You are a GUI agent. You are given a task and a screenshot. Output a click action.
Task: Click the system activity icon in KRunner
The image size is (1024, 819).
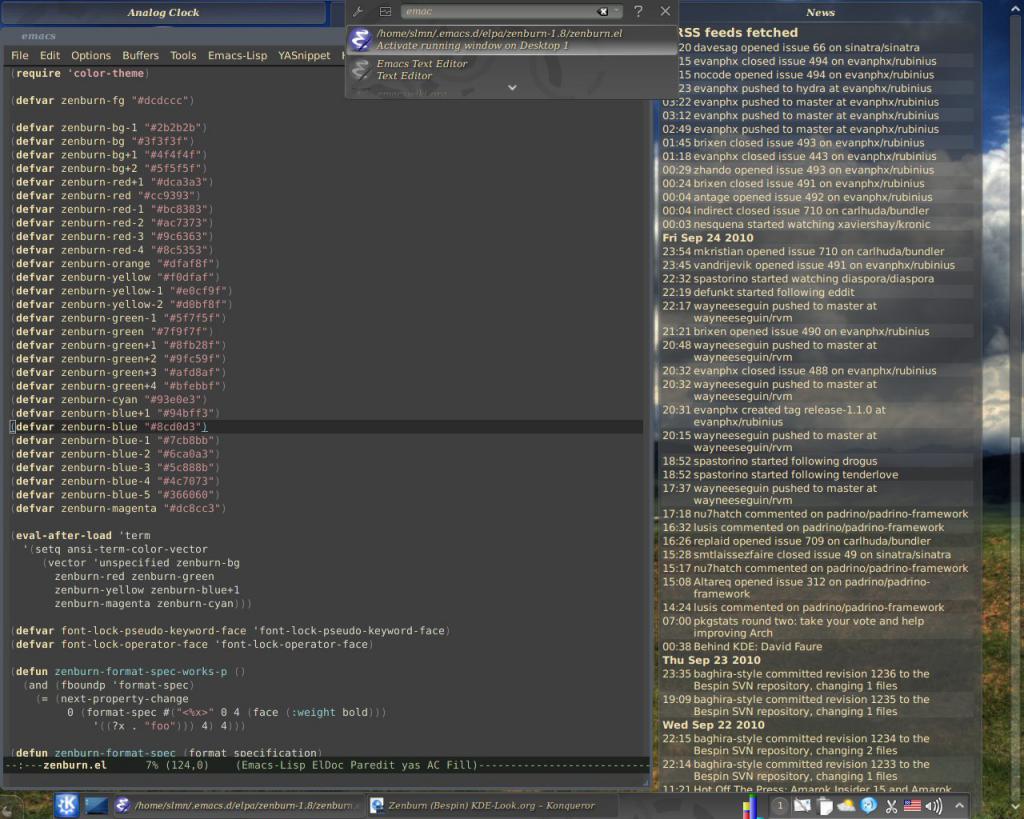click(x=385, y=11)
